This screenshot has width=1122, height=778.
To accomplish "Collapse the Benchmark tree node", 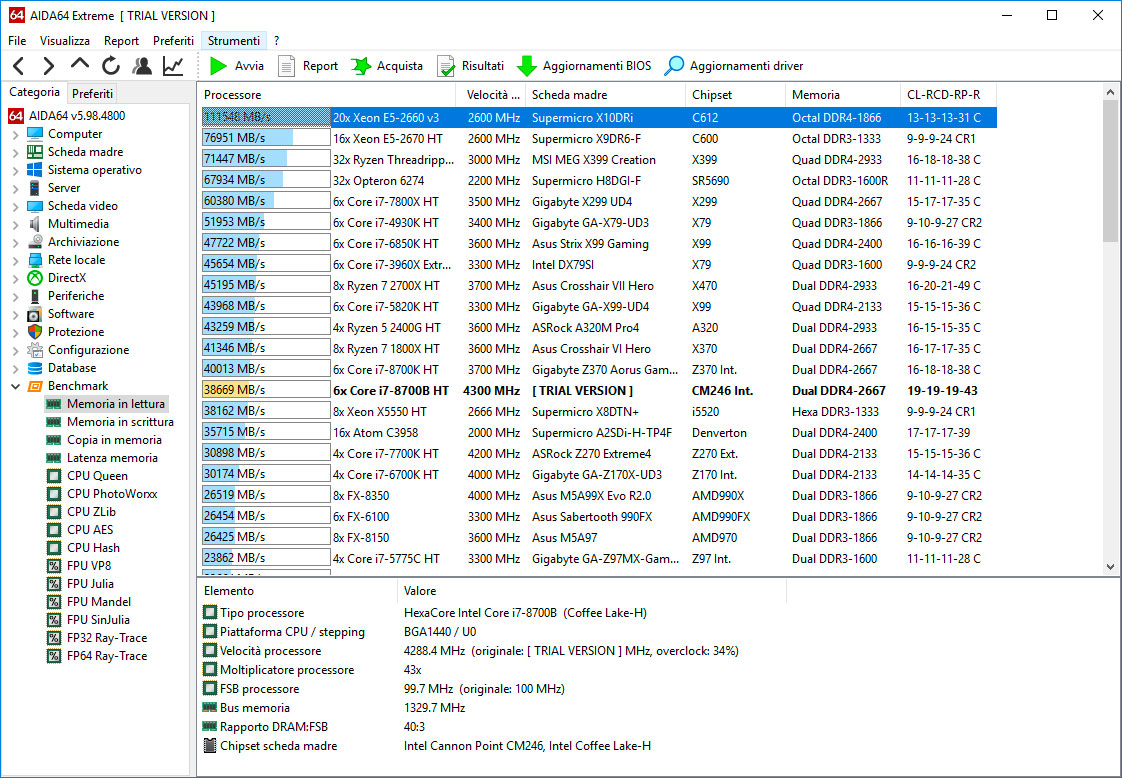I will pyautogui.click(x=15, y=386).
